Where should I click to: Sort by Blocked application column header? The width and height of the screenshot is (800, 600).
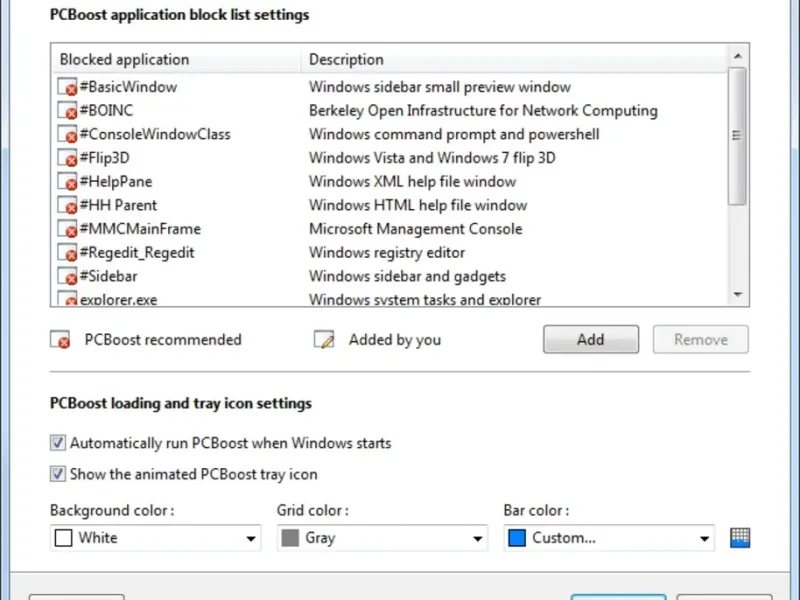(x=124, y=60)
